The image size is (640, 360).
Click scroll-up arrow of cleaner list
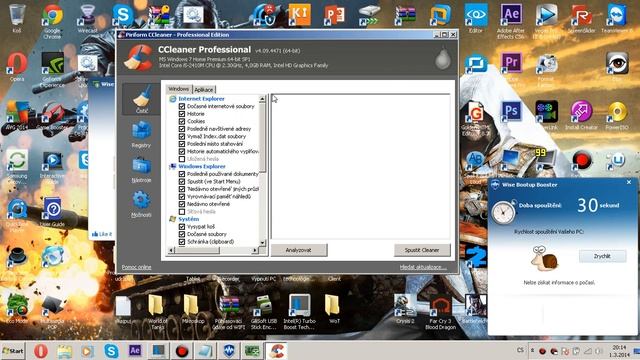point(262,99)
